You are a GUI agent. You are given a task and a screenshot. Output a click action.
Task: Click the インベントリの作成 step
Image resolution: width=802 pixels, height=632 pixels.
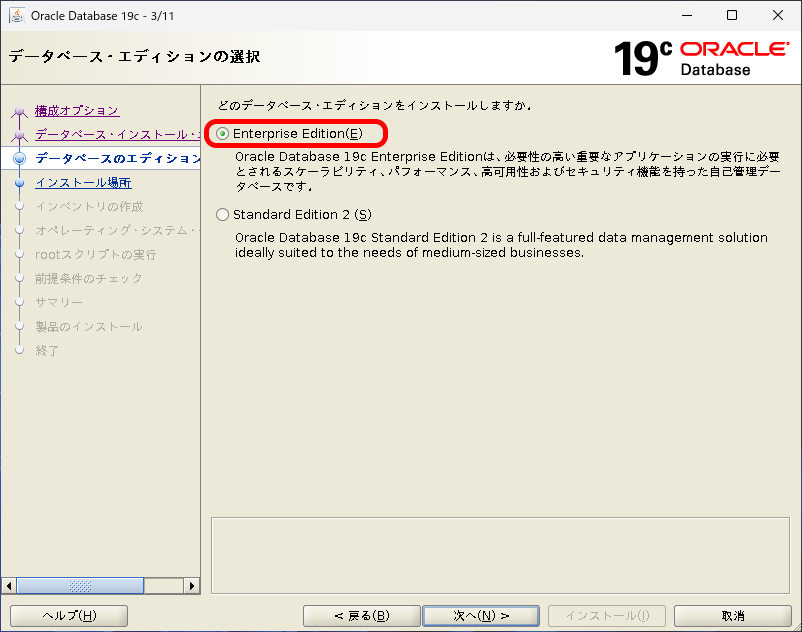[x=89, y=207]
